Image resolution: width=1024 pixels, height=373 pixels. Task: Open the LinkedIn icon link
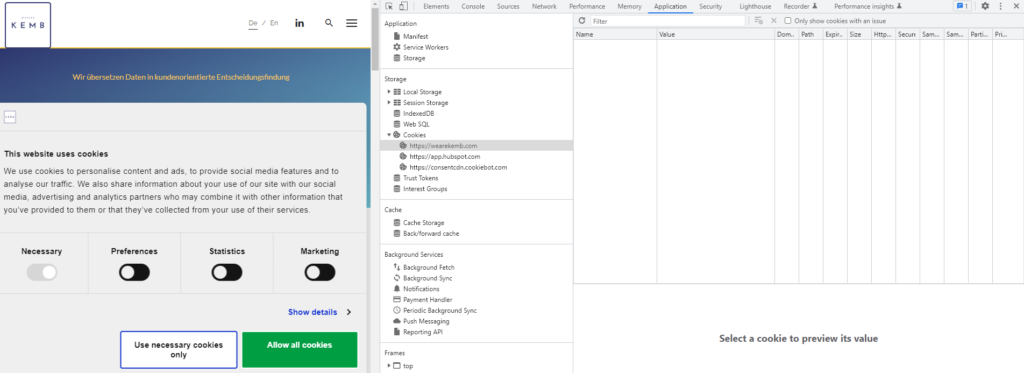coord(299,23)
